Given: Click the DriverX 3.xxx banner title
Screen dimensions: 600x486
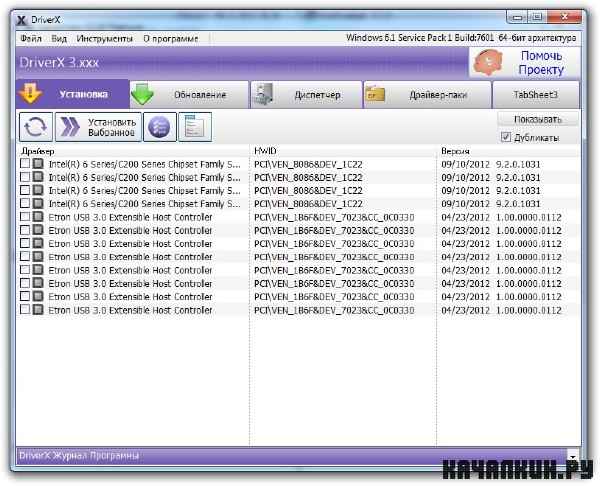Looking at the screenshot, I should tap(59, 62).
